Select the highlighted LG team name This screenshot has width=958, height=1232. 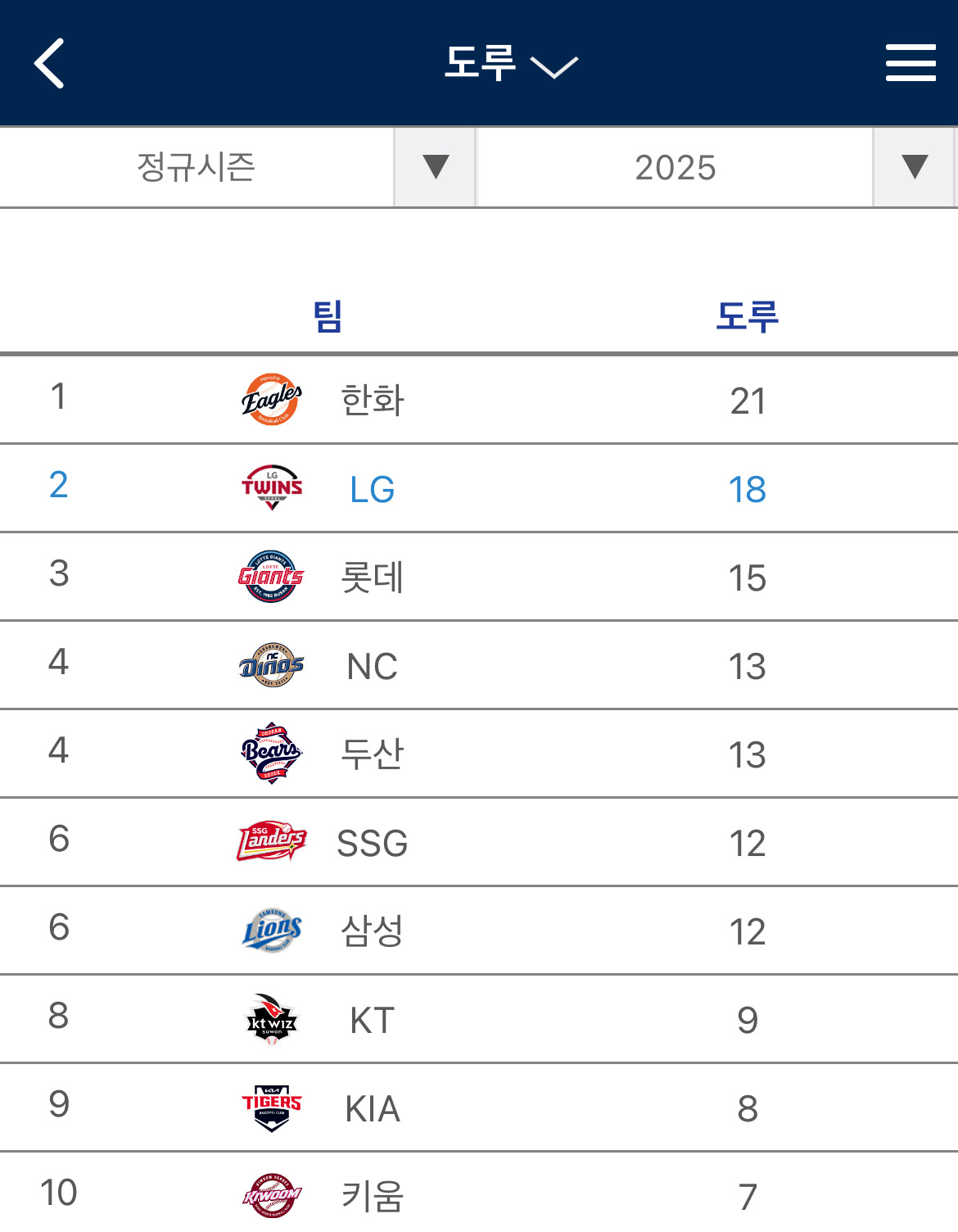373,489
